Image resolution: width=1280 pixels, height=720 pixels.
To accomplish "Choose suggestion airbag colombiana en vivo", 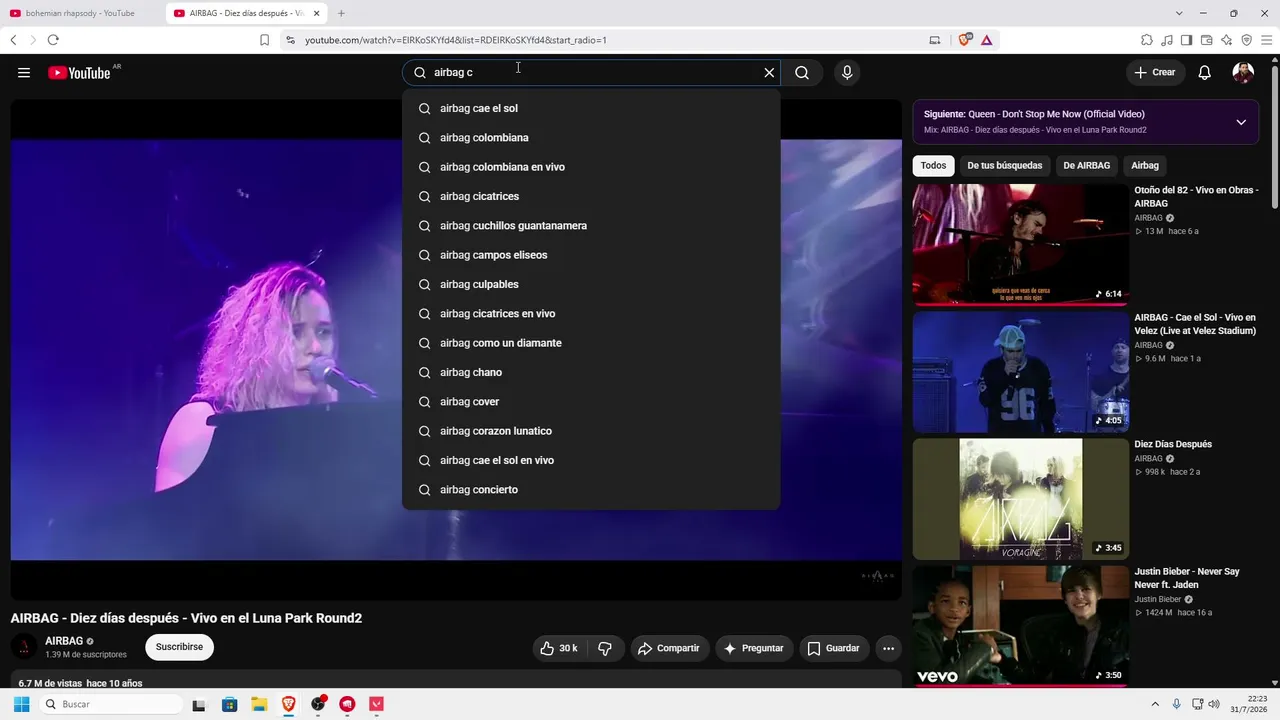I will tap(591, 167).
